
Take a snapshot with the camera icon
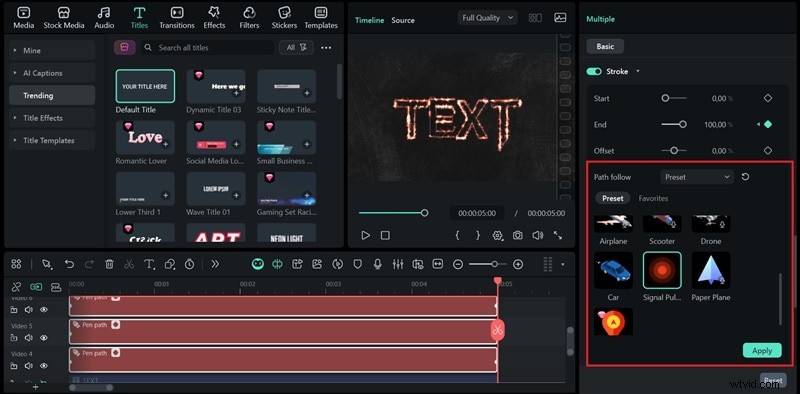(x=518, y=235)
